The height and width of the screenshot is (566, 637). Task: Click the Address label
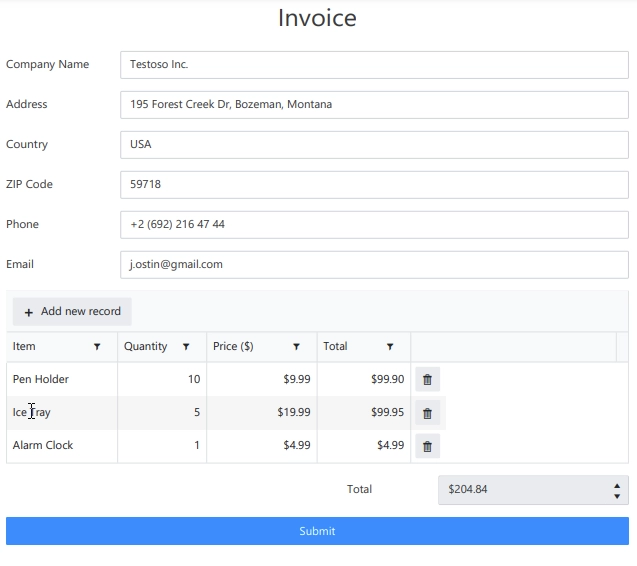pos(27,104)
